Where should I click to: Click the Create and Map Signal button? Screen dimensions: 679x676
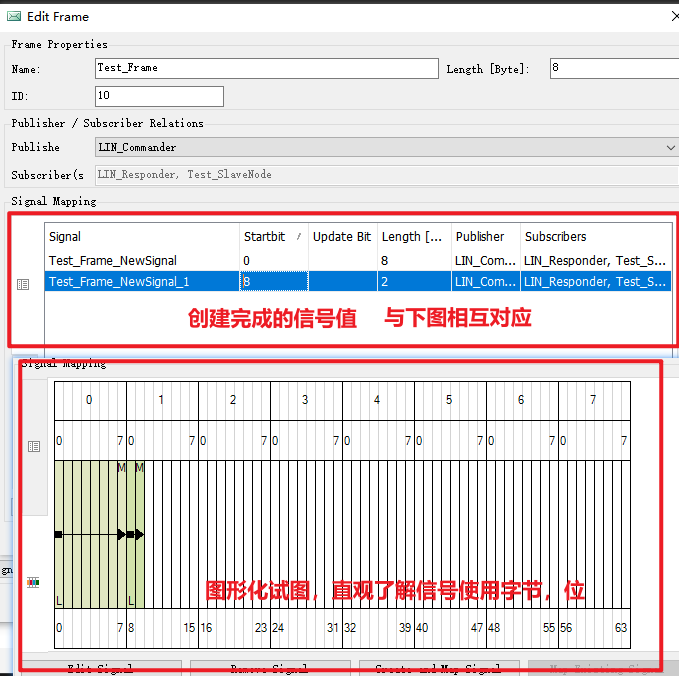point(439,668)
